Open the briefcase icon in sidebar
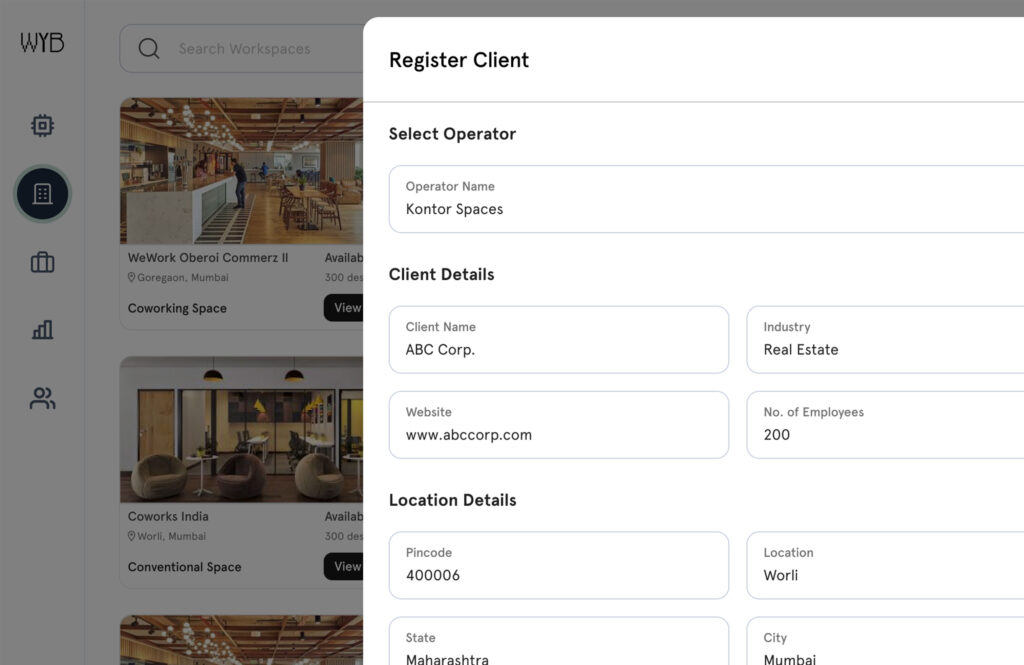Viewport: 1024px width, 665px height. click(42, 262)
